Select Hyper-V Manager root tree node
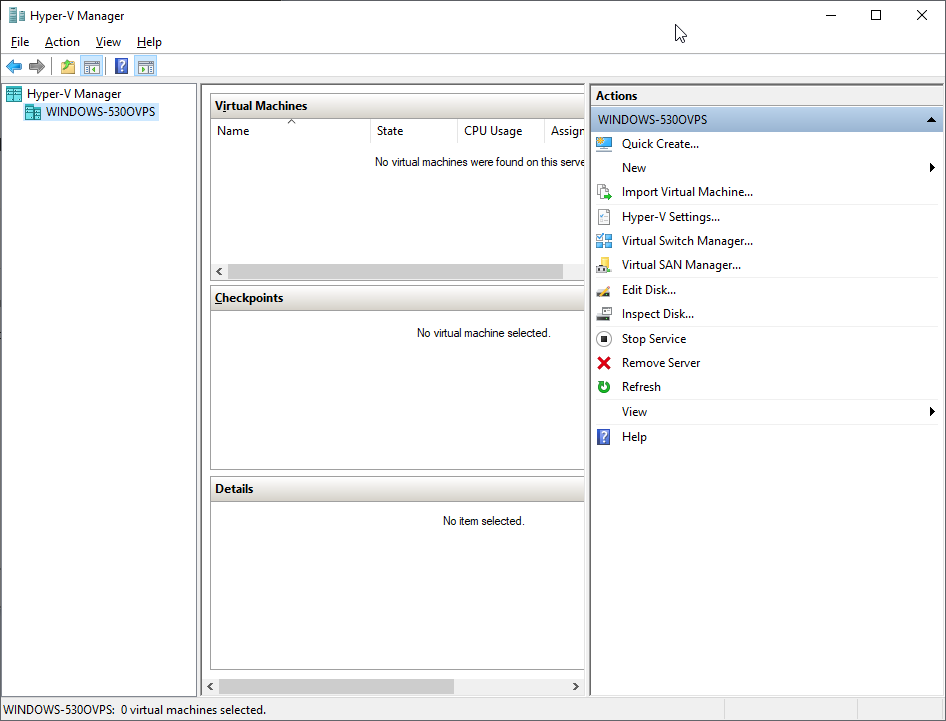This screenshot has width=946, height=721. pyautogui.click(x=73, y=94)
